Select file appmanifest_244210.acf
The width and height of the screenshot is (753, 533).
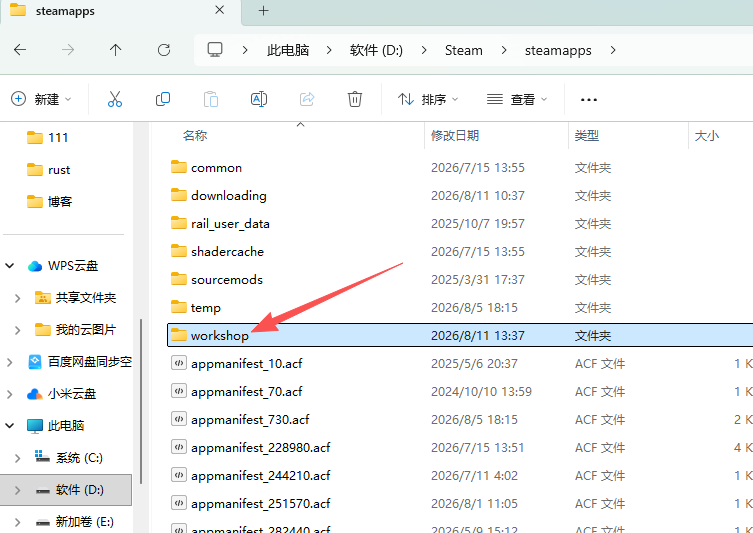click(460, 475)
